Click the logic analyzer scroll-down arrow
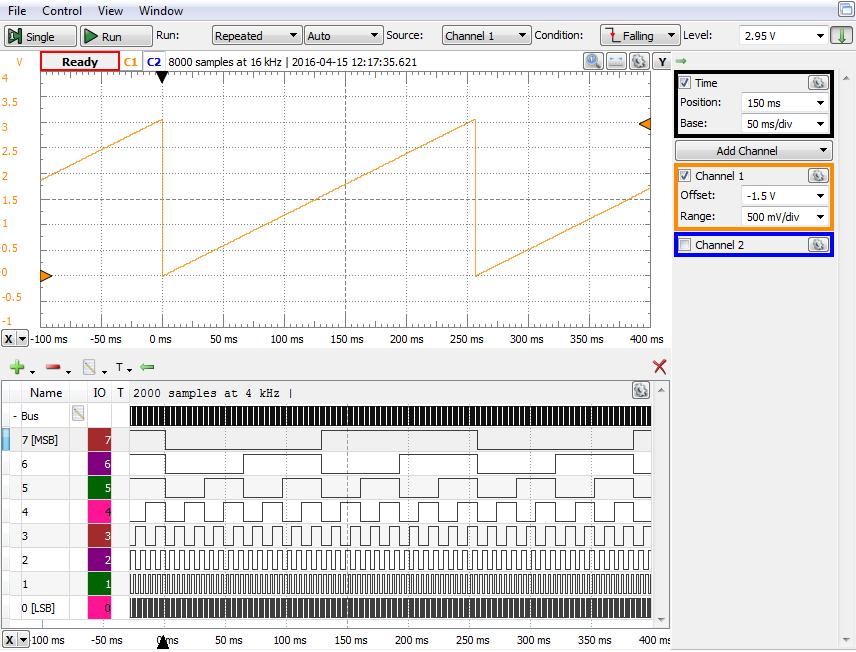The width and height of the screenshot is (856, 652). [x=661, y=620]
